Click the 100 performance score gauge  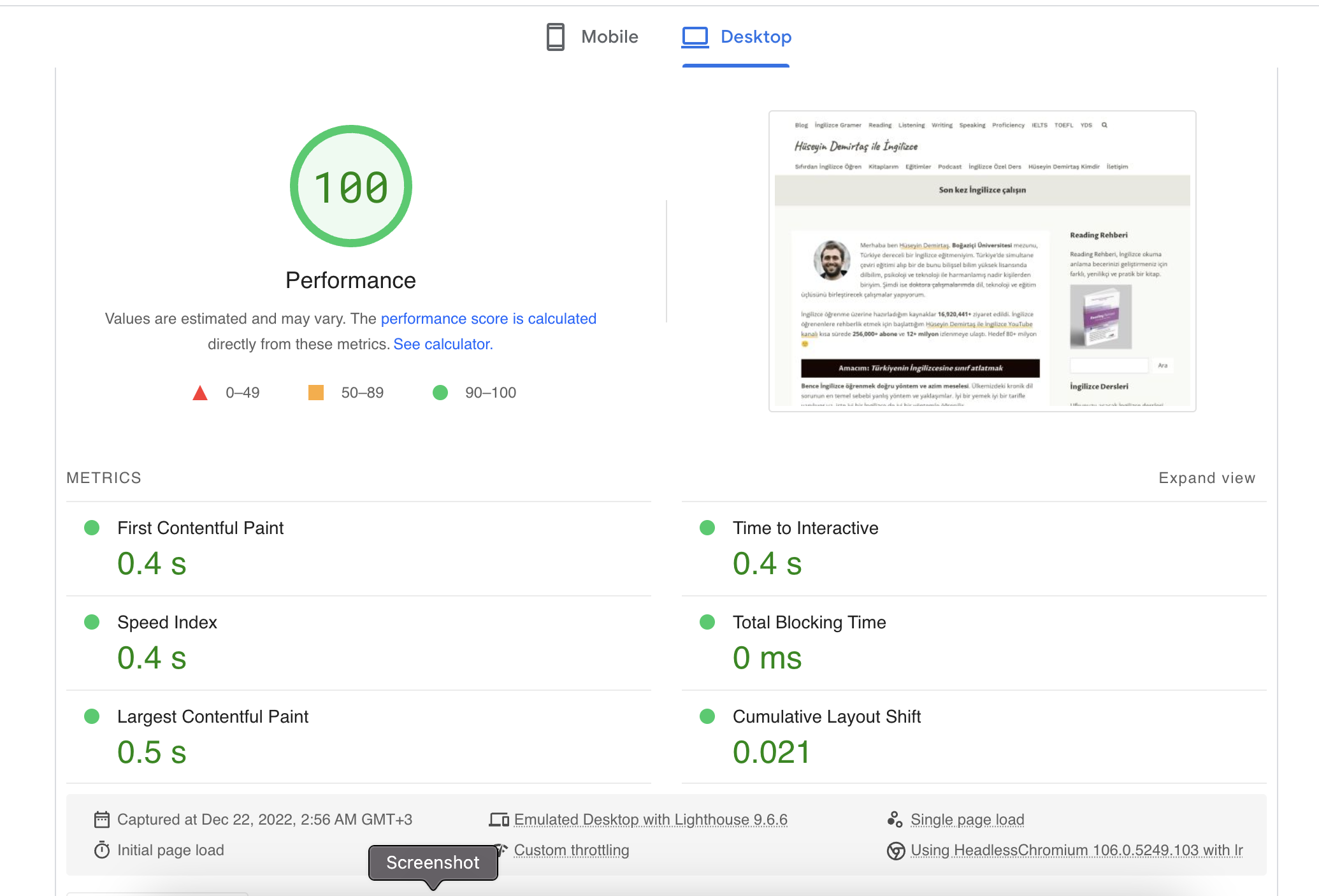pyautogui.click(x=350, y=186)
